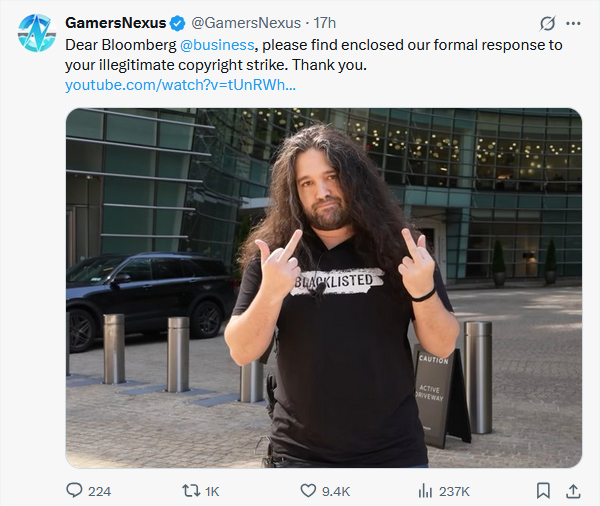Click the GamersNexus profile avatar
Image resolution: width=600 pixels, height=506 pixels.
click(37, 33)
